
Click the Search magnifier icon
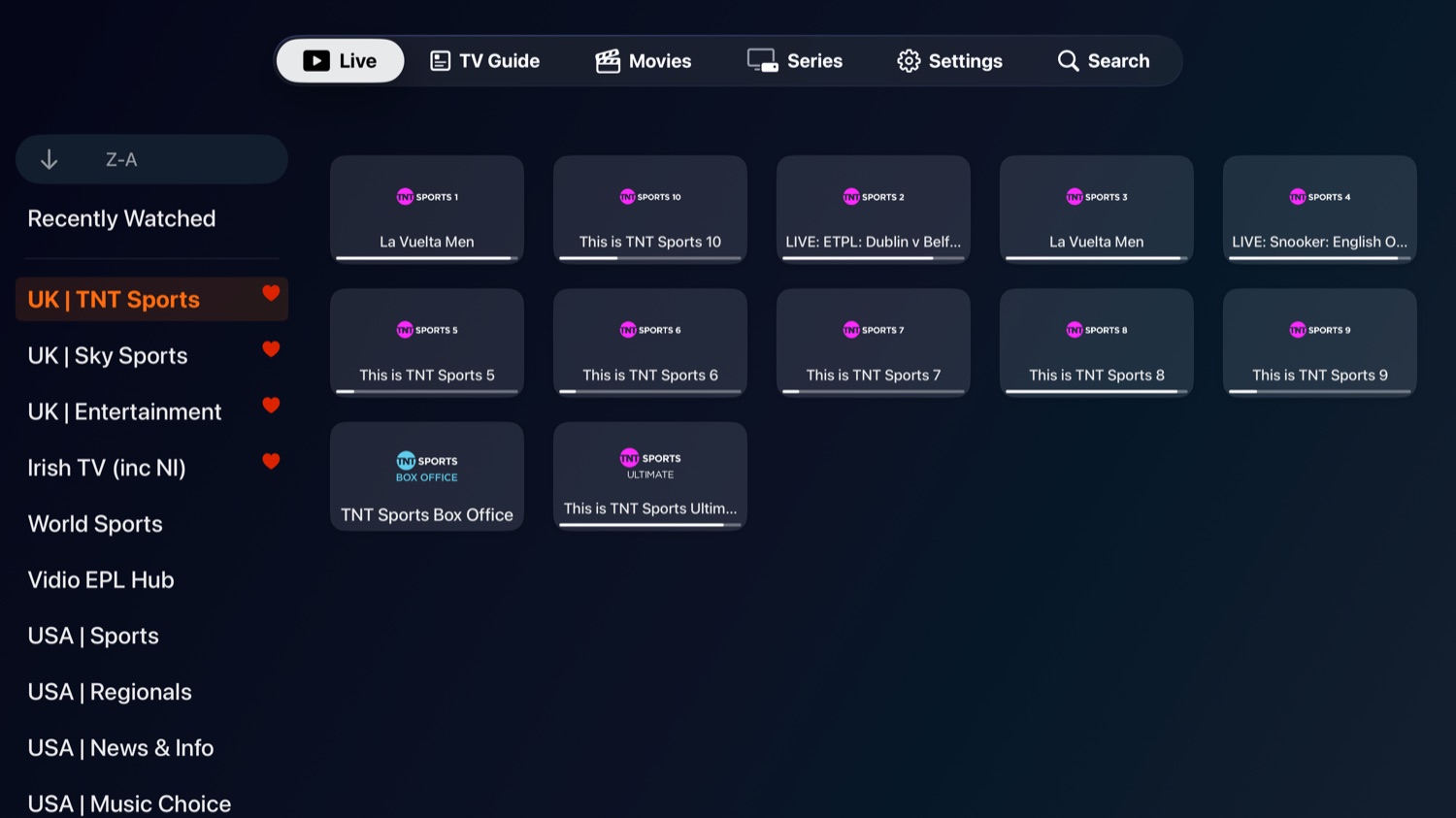(1068, 61)
